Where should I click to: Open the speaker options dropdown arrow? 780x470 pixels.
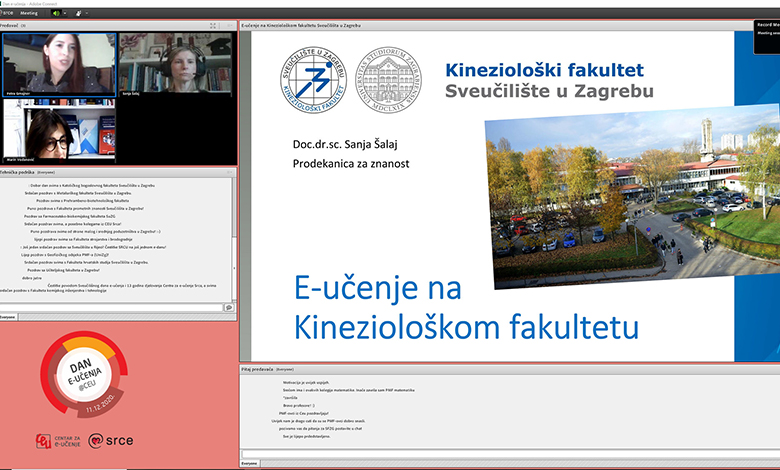pos(65,13)
